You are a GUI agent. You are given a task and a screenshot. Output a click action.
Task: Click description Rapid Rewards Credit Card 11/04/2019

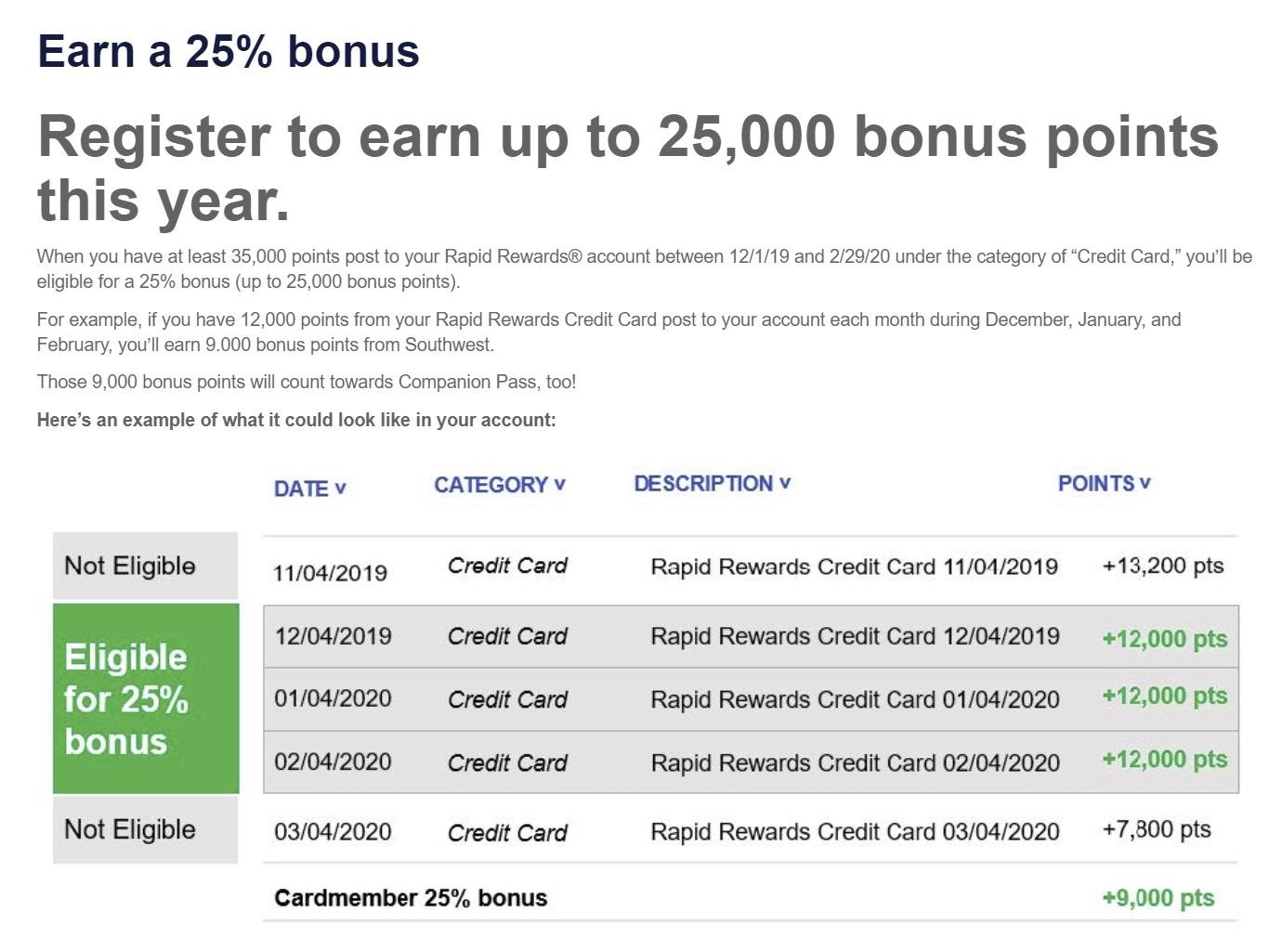point(854,567)
